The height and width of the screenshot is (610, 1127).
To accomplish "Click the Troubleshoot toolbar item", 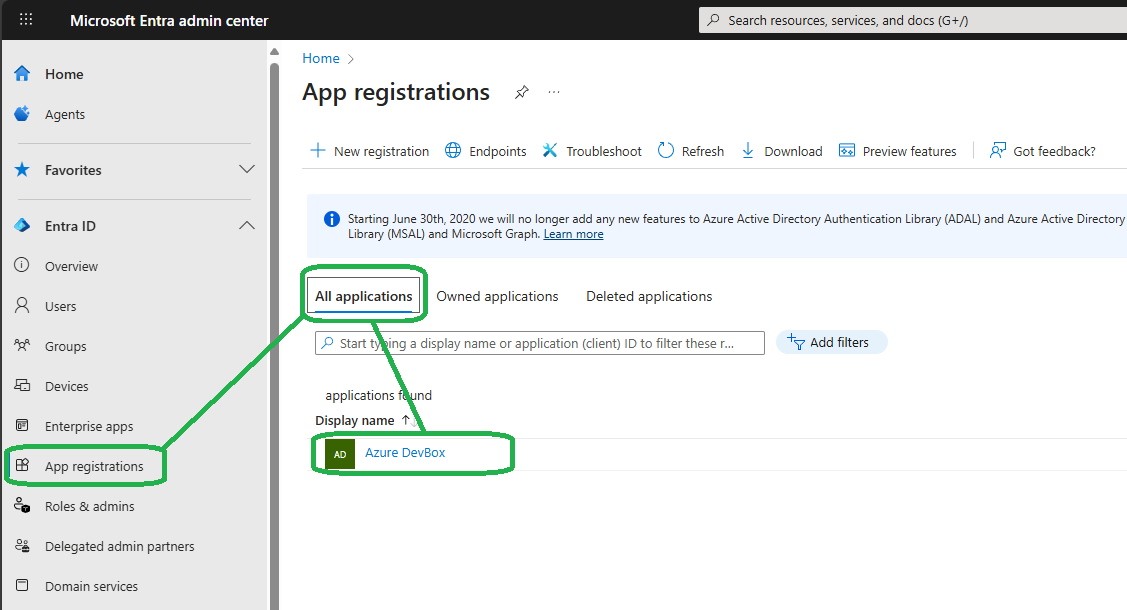I will (592, 151).
